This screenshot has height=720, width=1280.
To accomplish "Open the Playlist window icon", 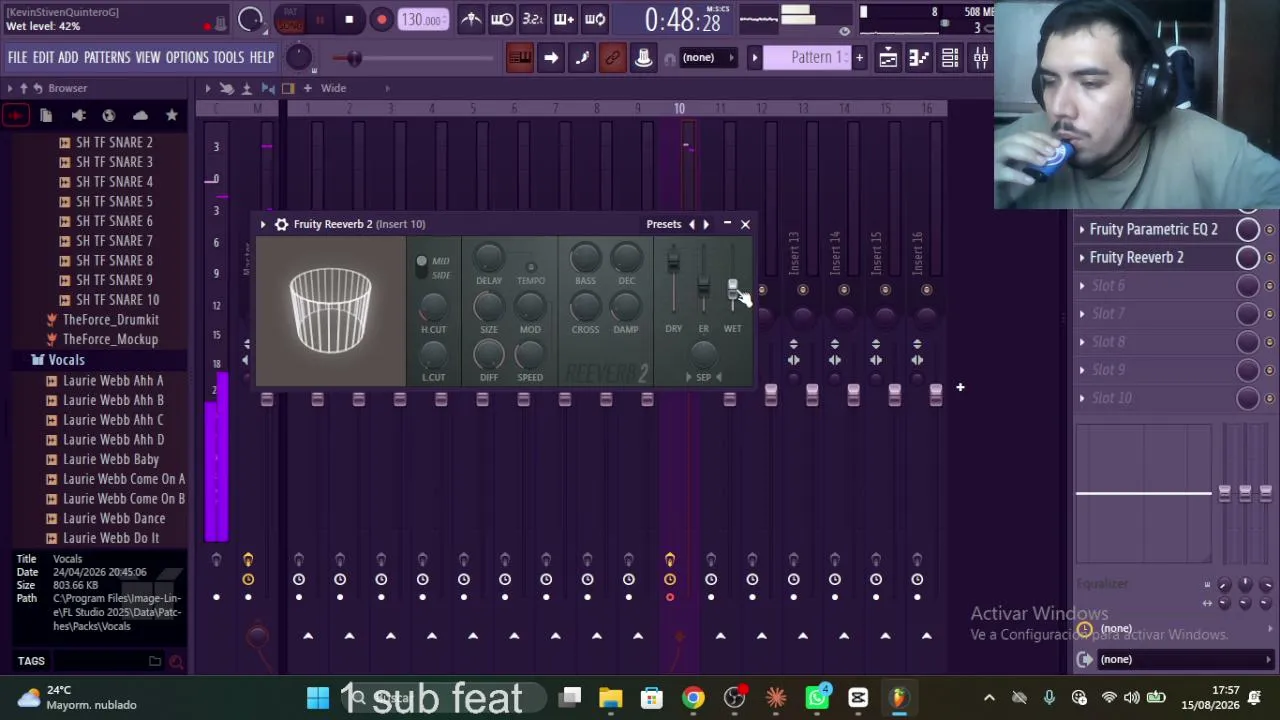I will click(888, 58).
